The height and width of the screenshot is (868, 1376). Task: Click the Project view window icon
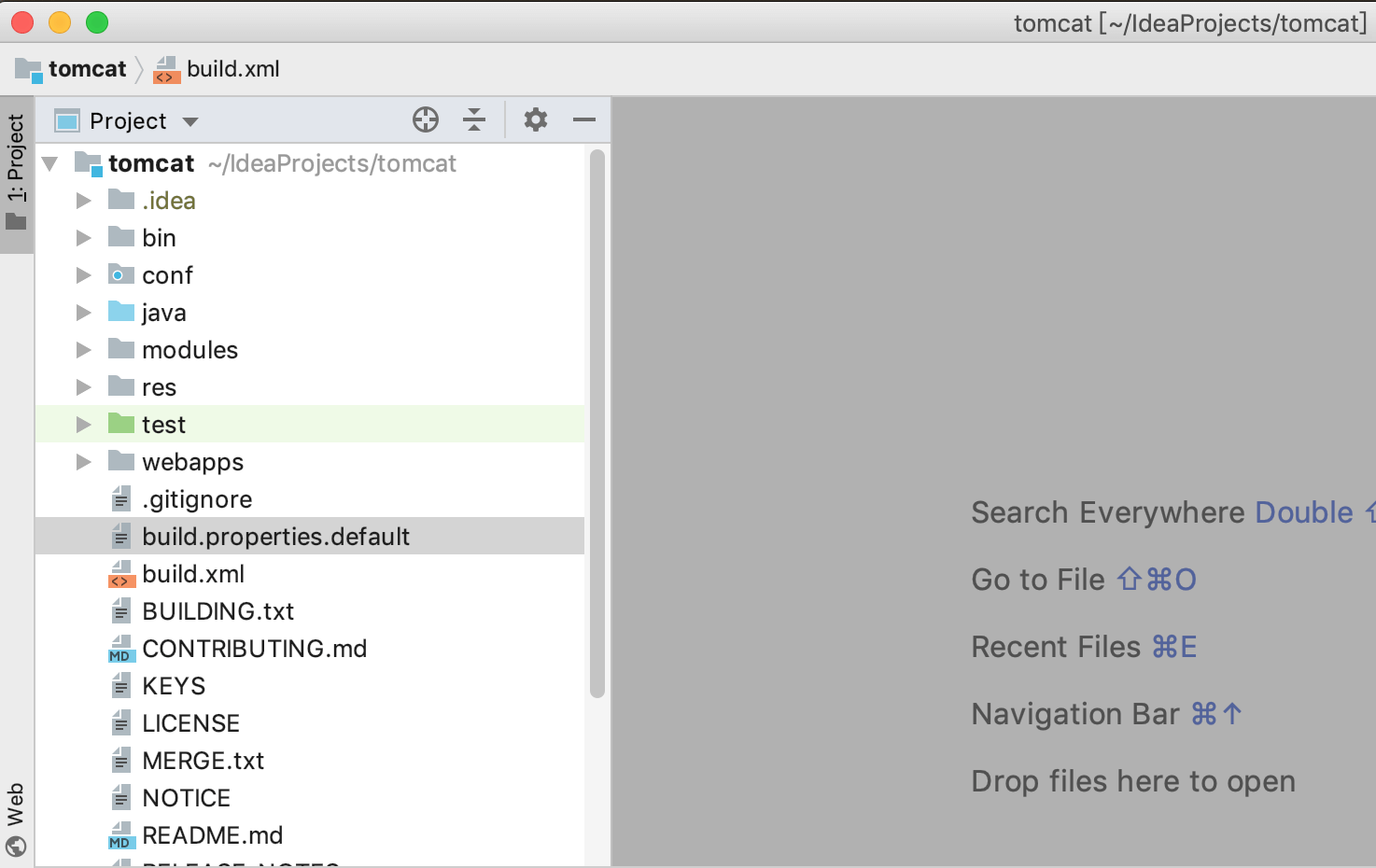[x=67, y=121]
